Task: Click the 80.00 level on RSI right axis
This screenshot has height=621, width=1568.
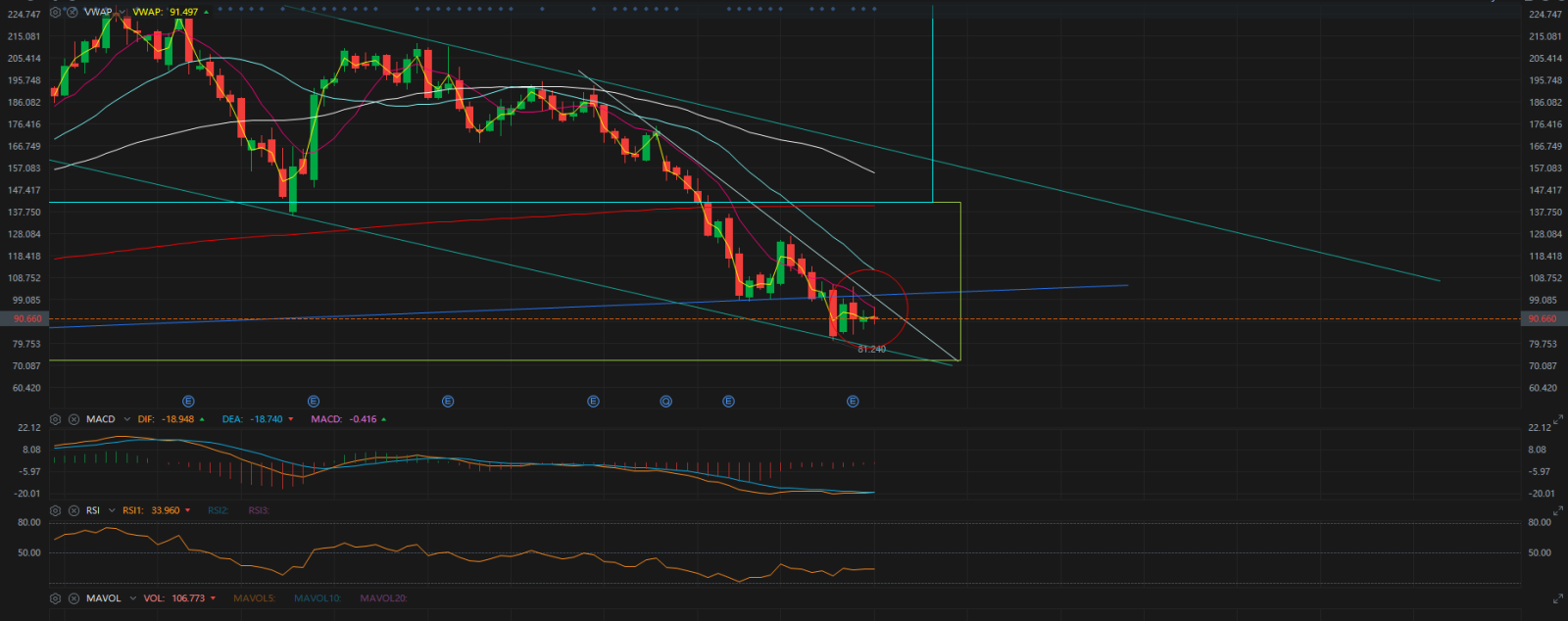Action: point(1540,523)
